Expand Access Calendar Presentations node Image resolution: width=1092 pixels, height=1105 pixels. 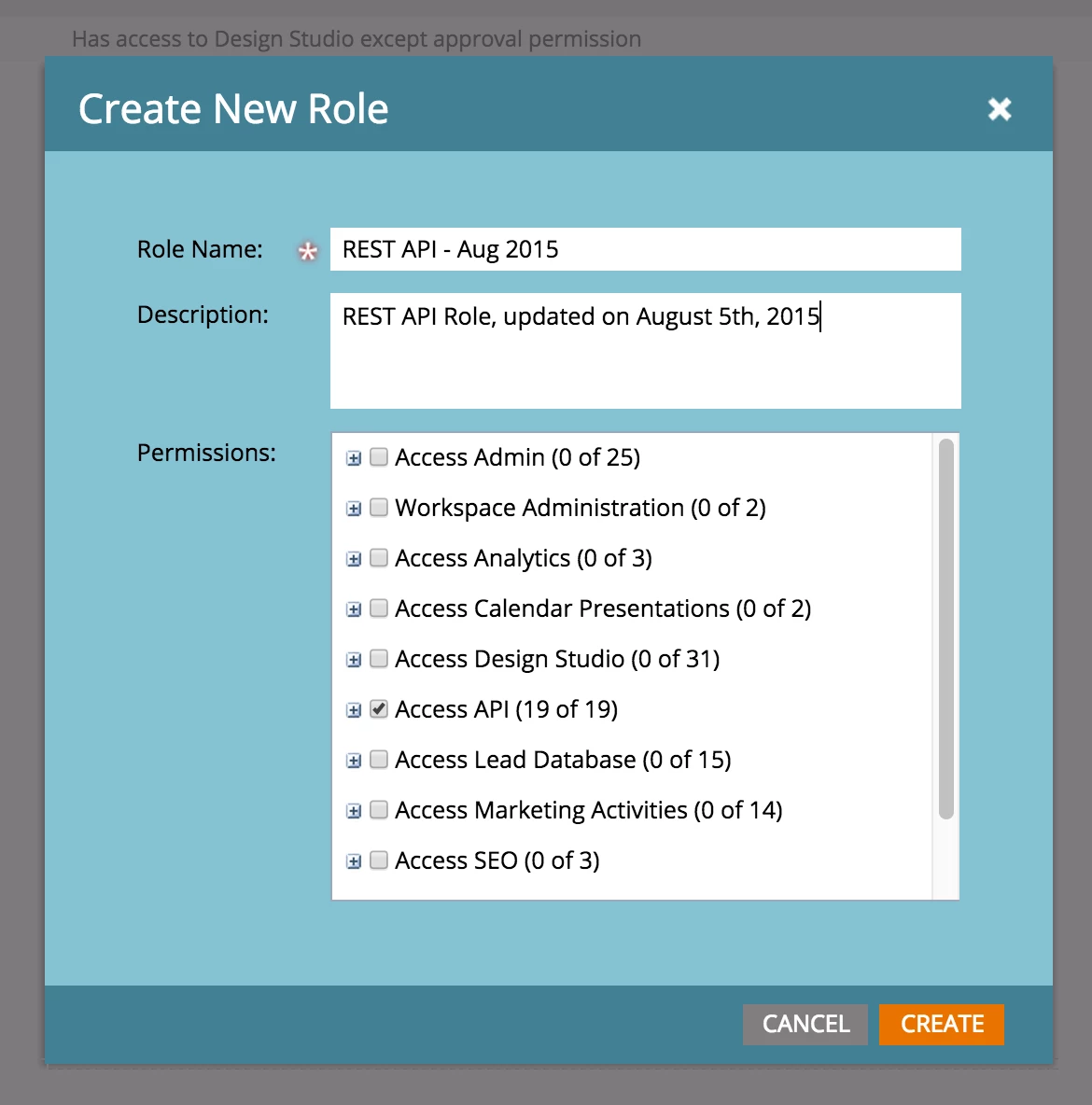pos(354,608)
